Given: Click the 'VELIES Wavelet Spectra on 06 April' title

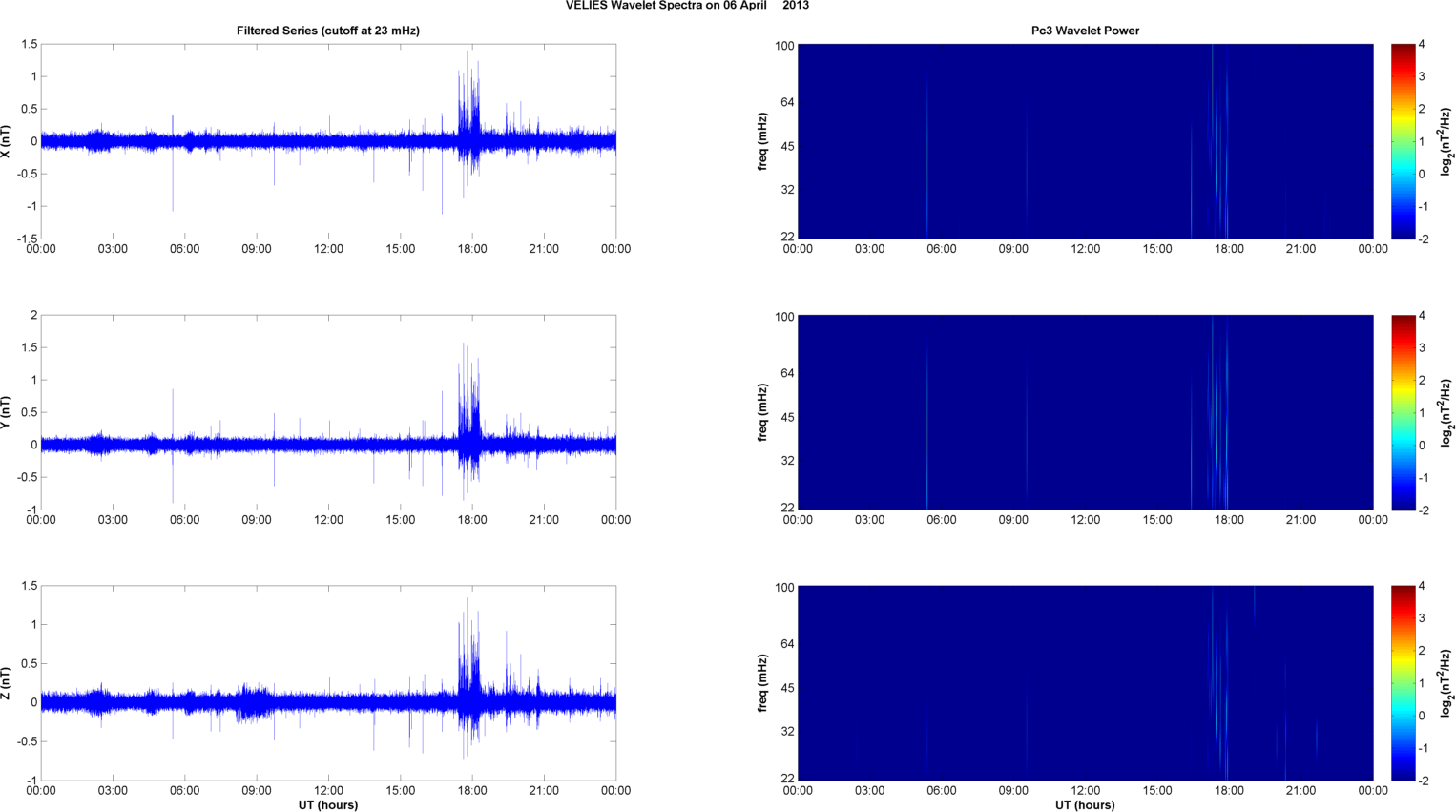Looking at the screenshot, I should [666, 6].
